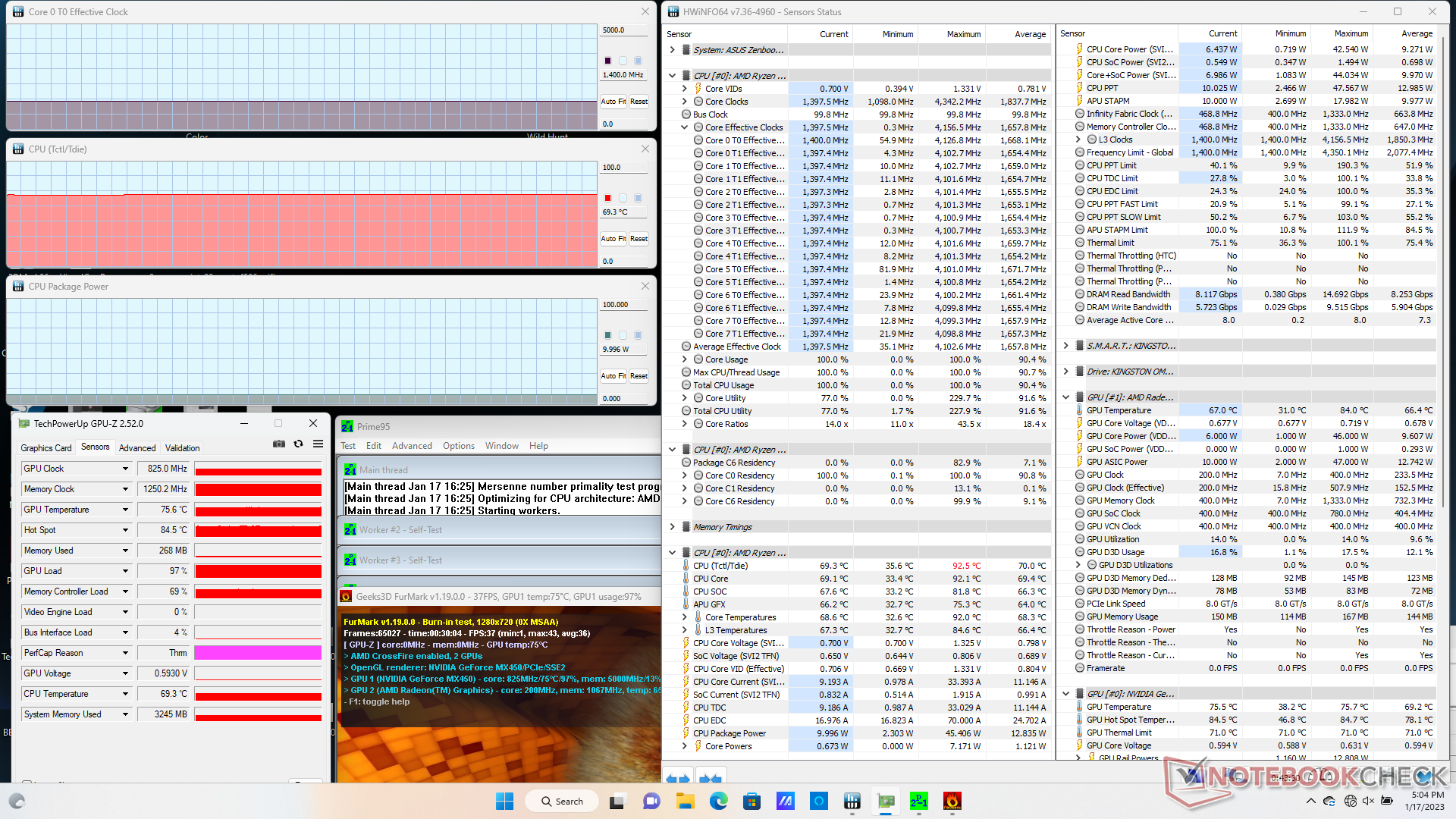The image size is (1456, 819).
Task: Switch to the Graphics Card tab
Action: point(46,448)
